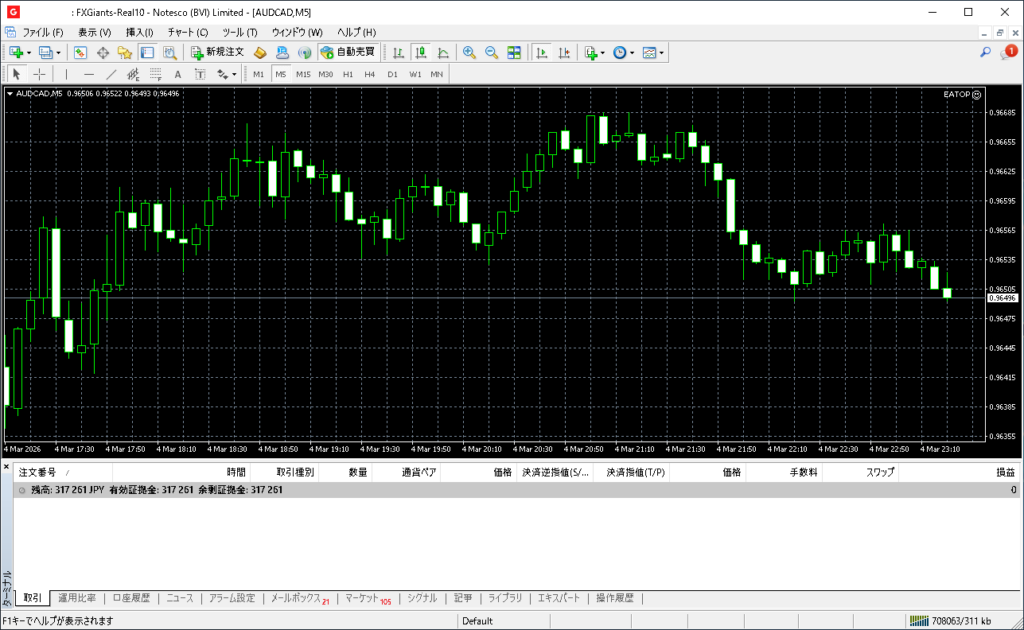
Task: Pick the horizontal line tool
Action: (x=89, y=74)
